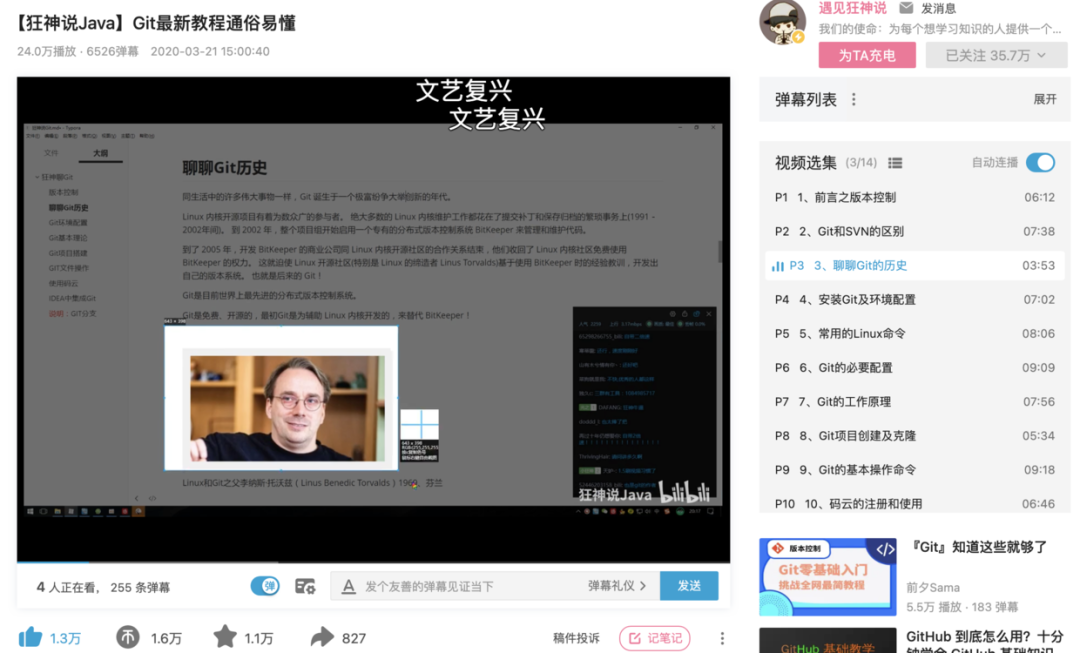
Task: Click the envelope message icon
Action: (x=906, y=8)
